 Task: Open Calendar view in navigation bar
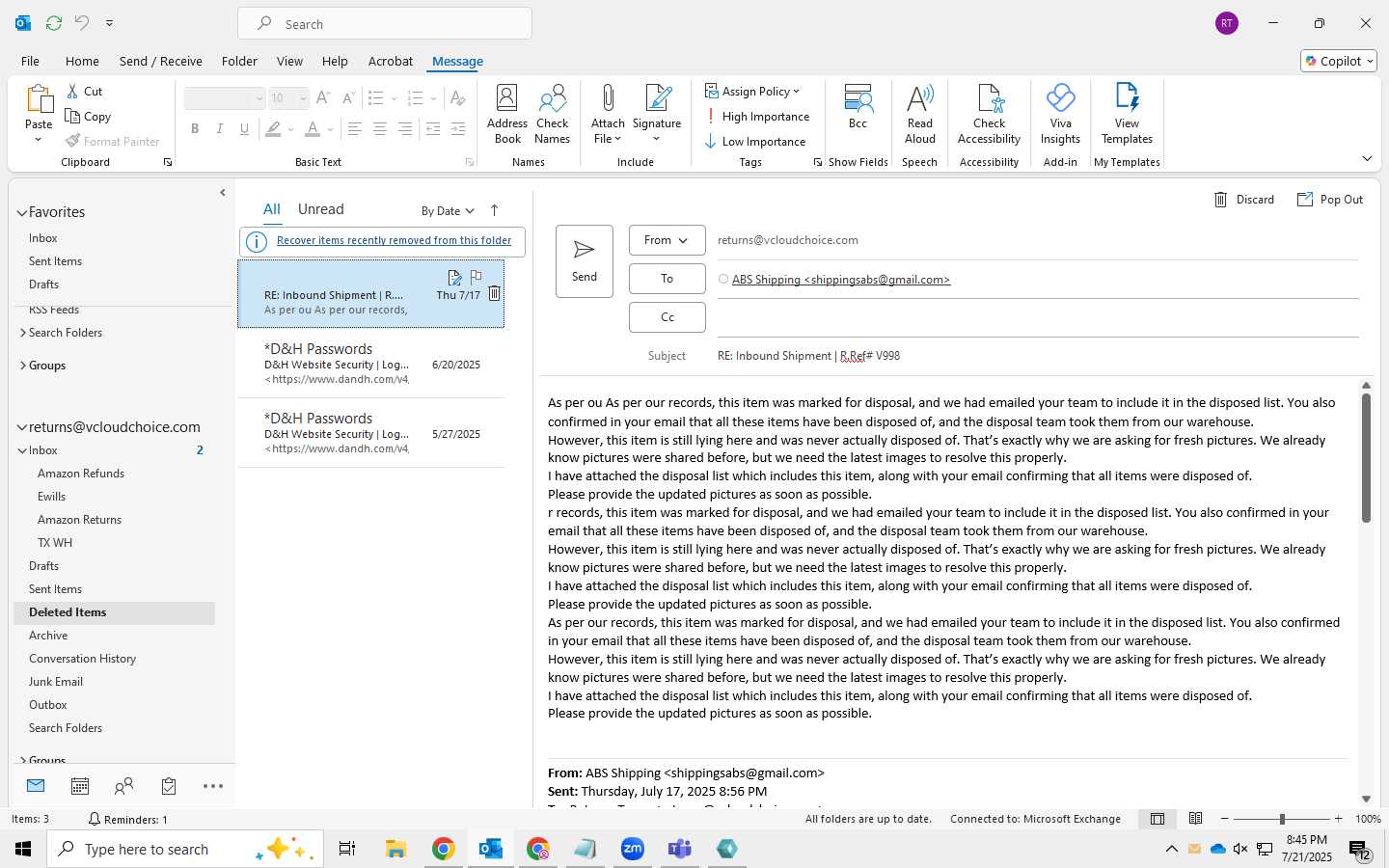80,786
